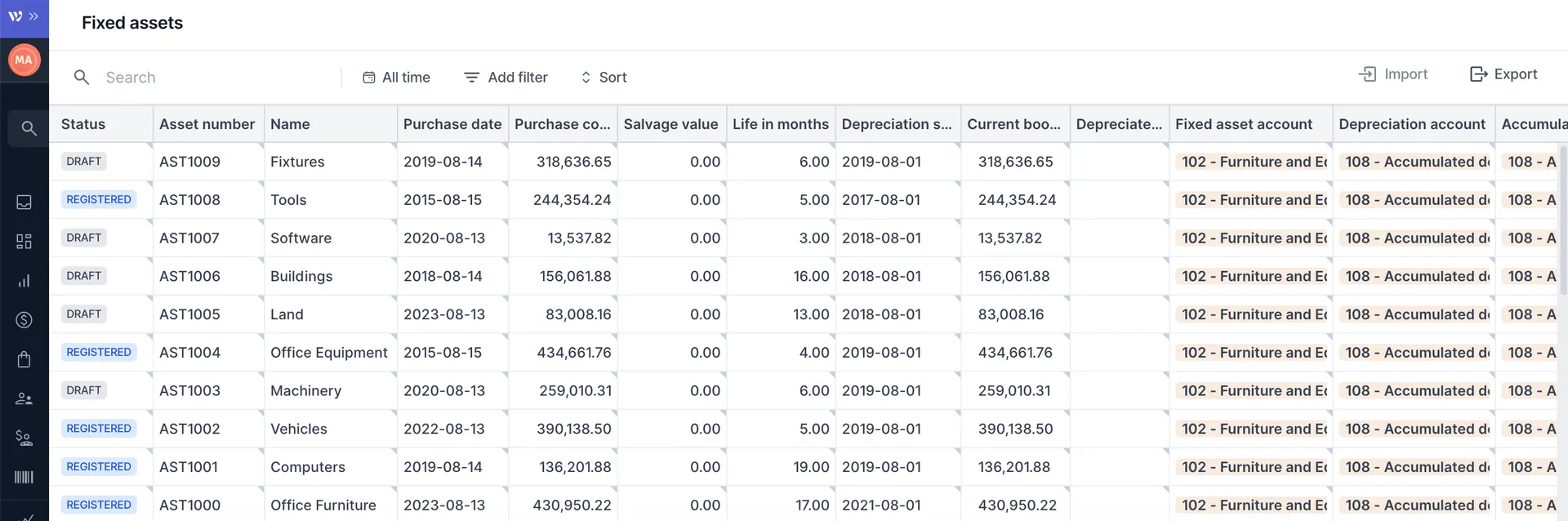Open the people contacts icon in sidebar
The width and height of the screenshot is (1568, 521).
24,399
